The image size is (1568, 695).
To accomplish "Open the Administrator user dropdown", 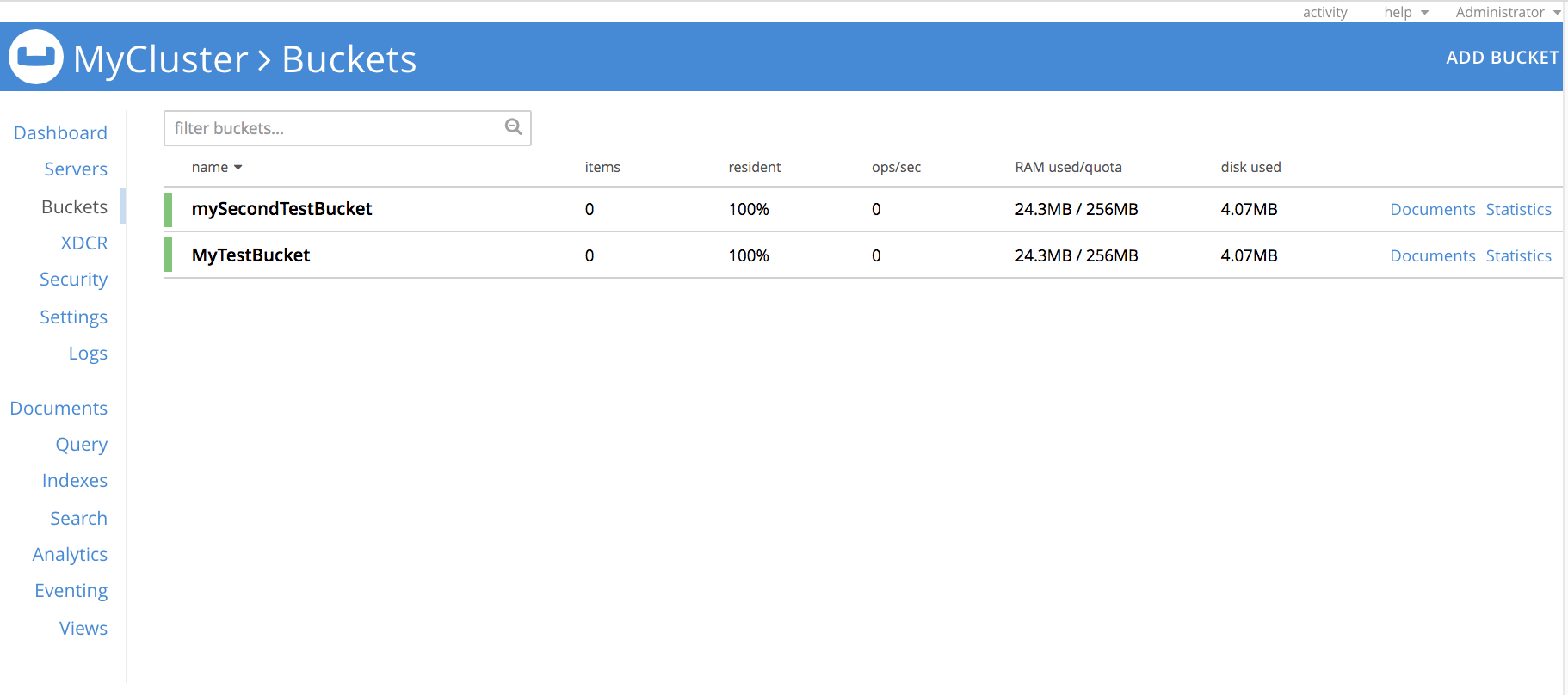I will click(1508, 12).
